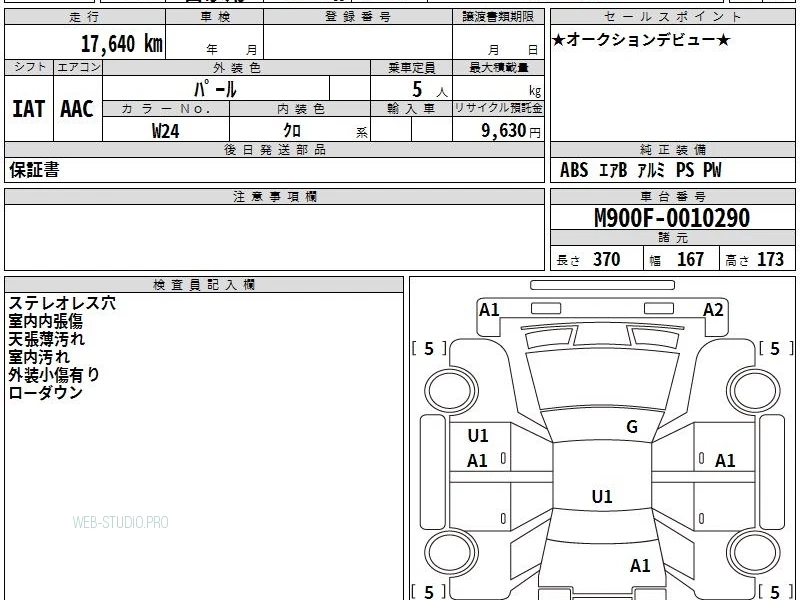Click the 検査員記入欄 header
Screen dimensions: 800x600
204,285
